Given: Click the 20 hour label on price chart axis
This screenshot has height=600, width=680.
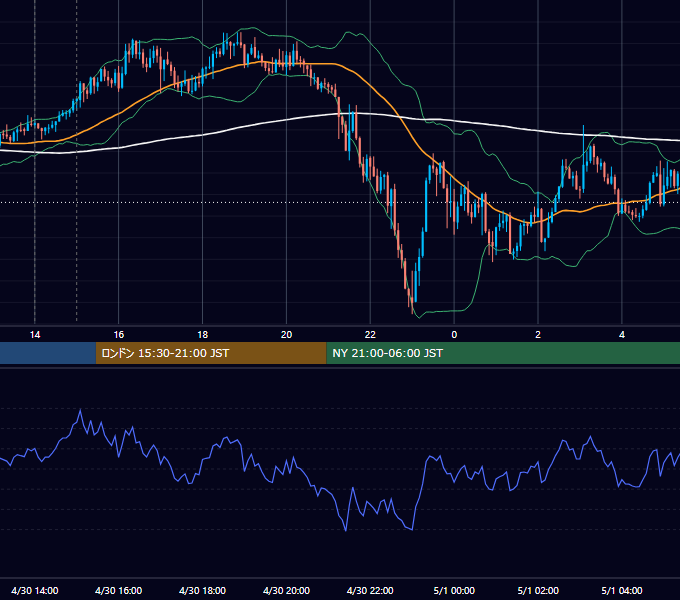Looking at the screenshot, I should pos(286,335).
